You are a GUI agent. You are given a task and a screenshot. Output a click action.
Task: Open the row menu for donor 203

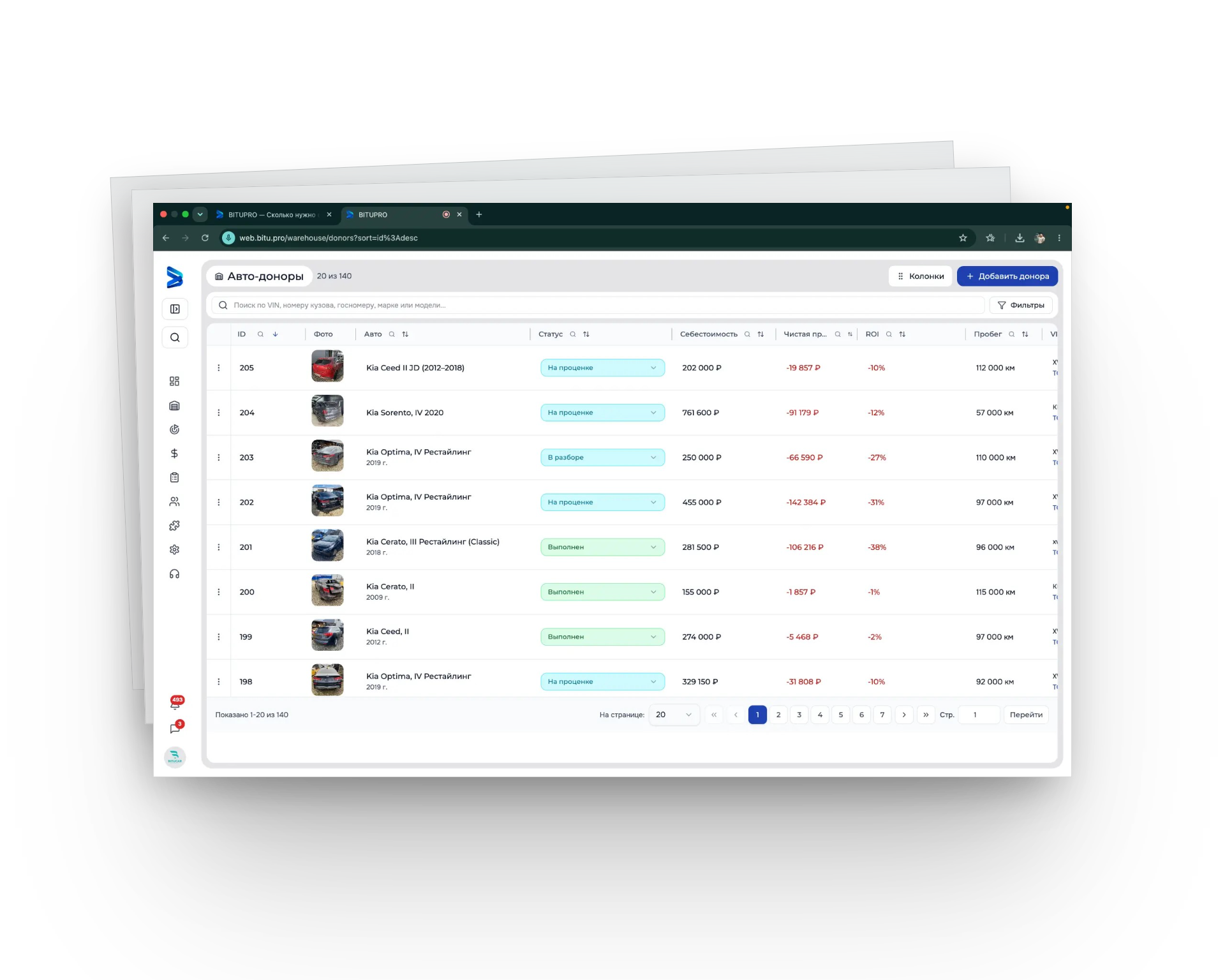[219, 457]
